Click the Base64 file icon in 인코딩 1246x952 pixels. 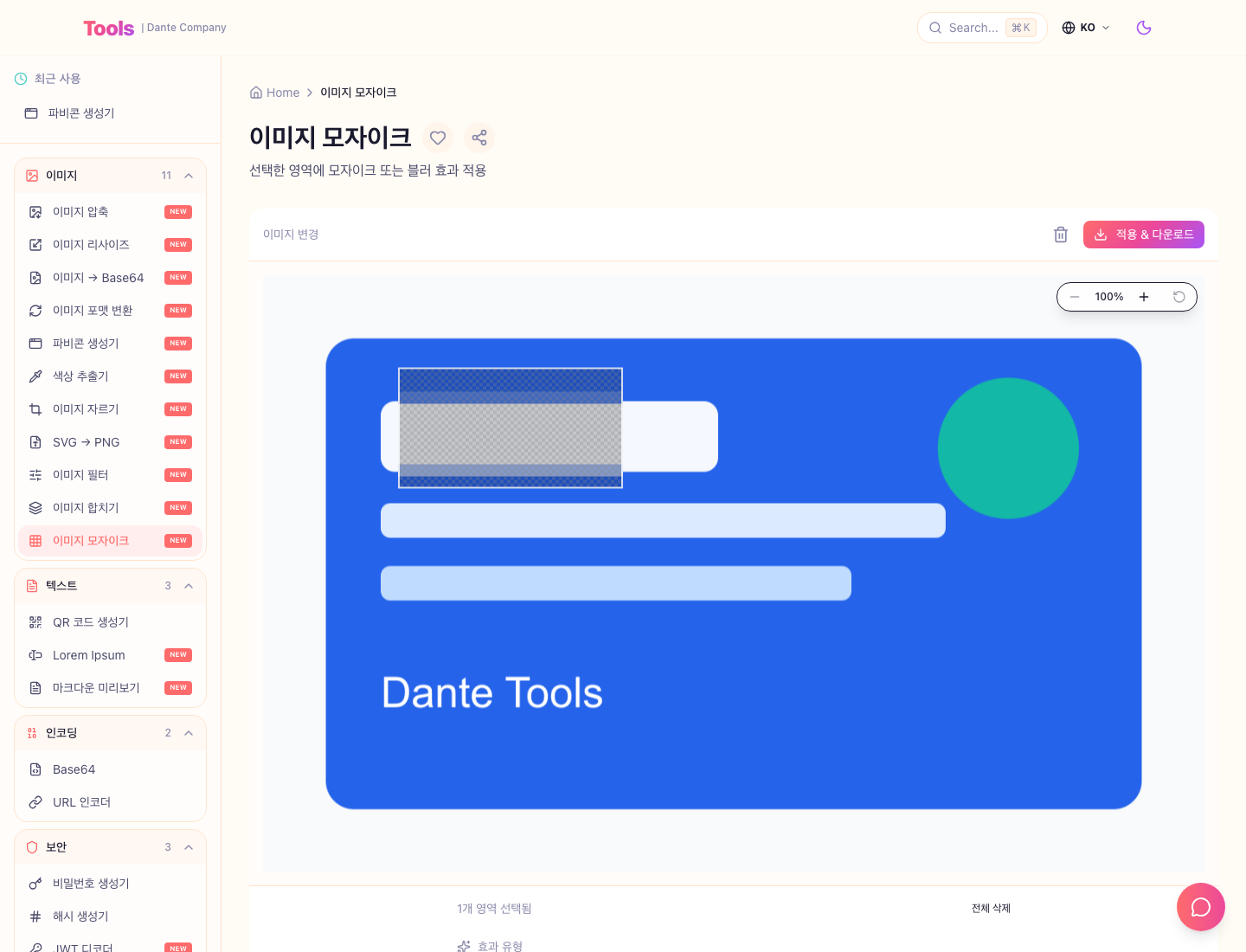click(35, 769)
